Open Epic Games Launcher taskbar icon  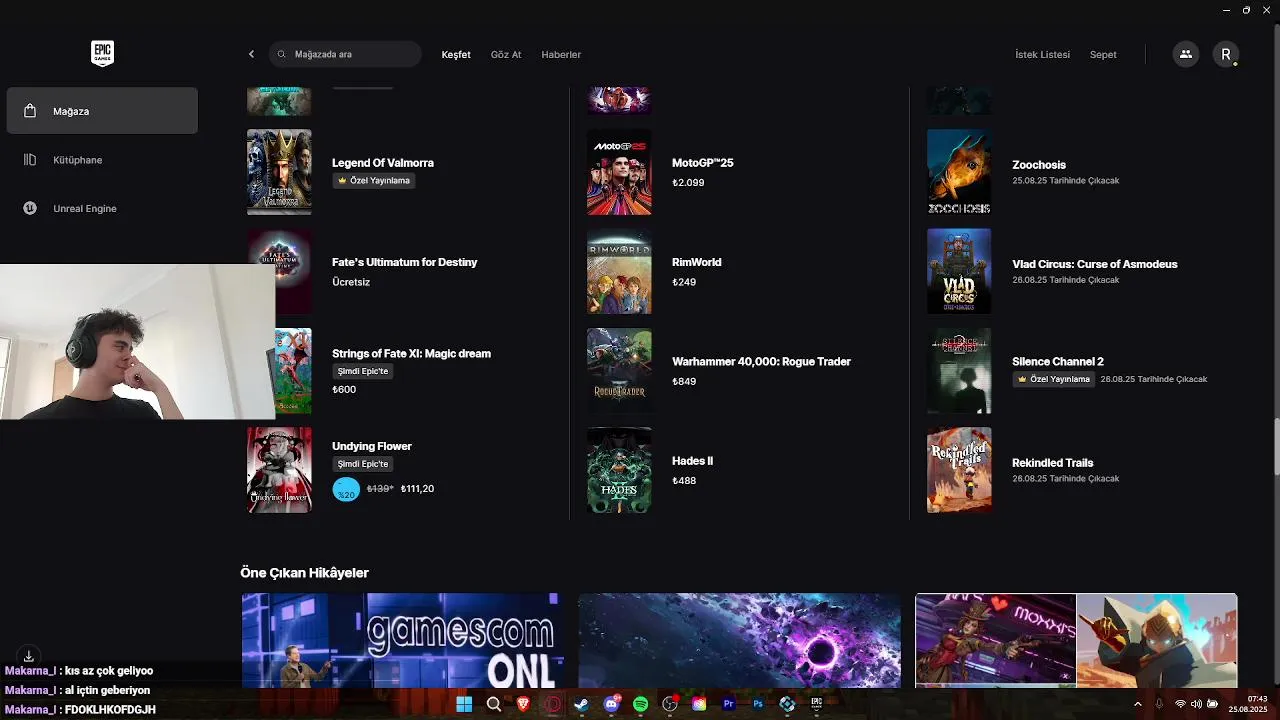click(x=816, y=704)
